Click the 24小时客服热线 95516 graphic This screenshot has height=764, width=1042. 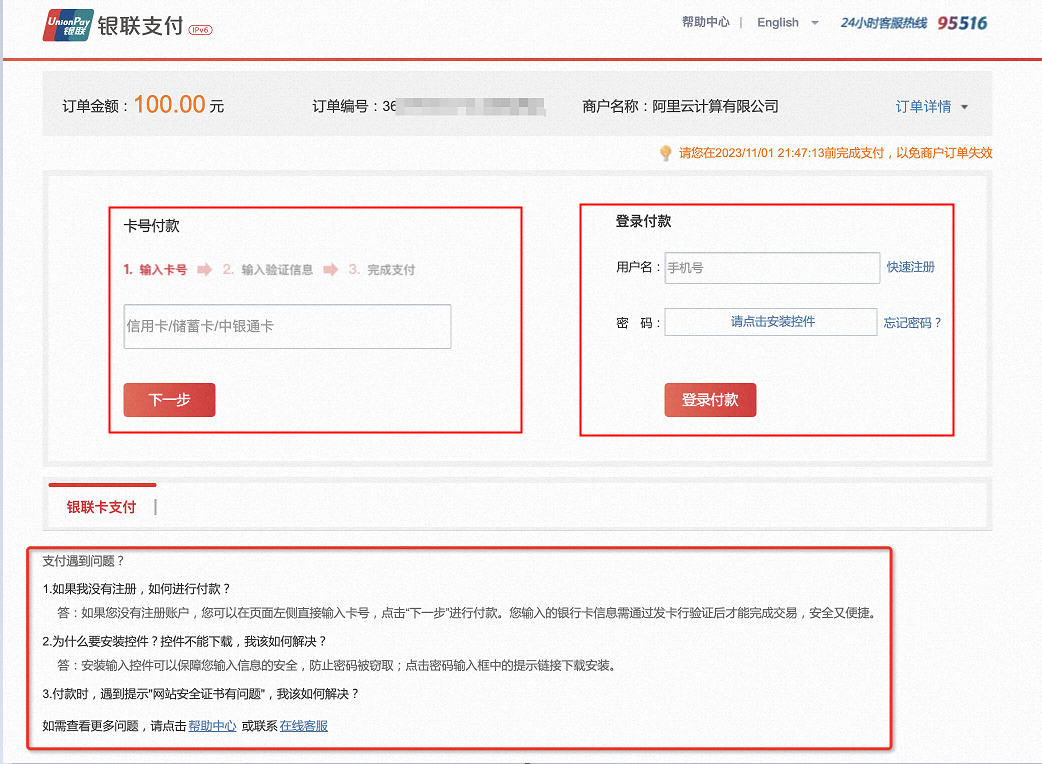pyautogui.click(x=913, y=23)
